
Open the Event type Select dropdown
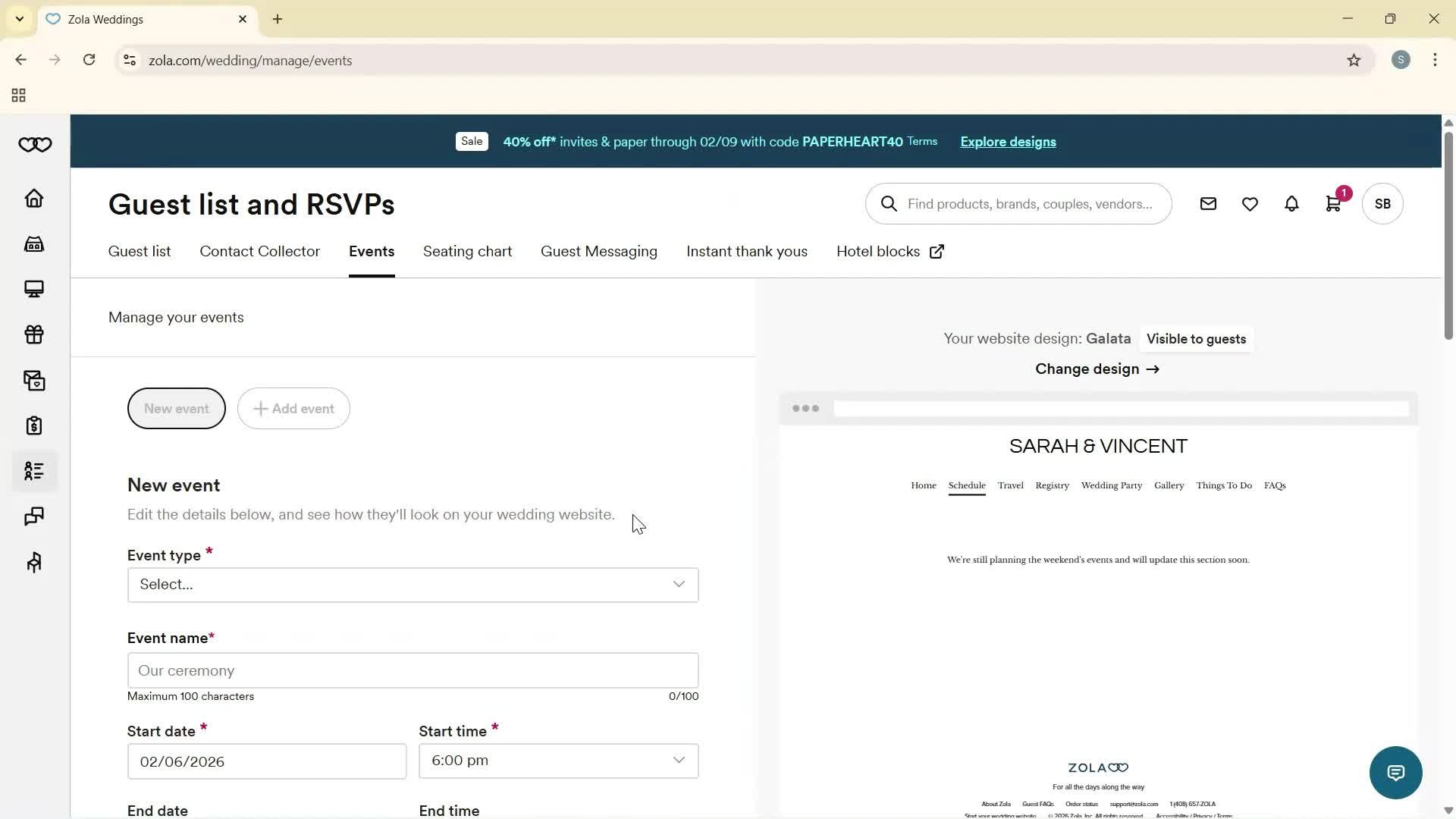click(x=413, y=584)
